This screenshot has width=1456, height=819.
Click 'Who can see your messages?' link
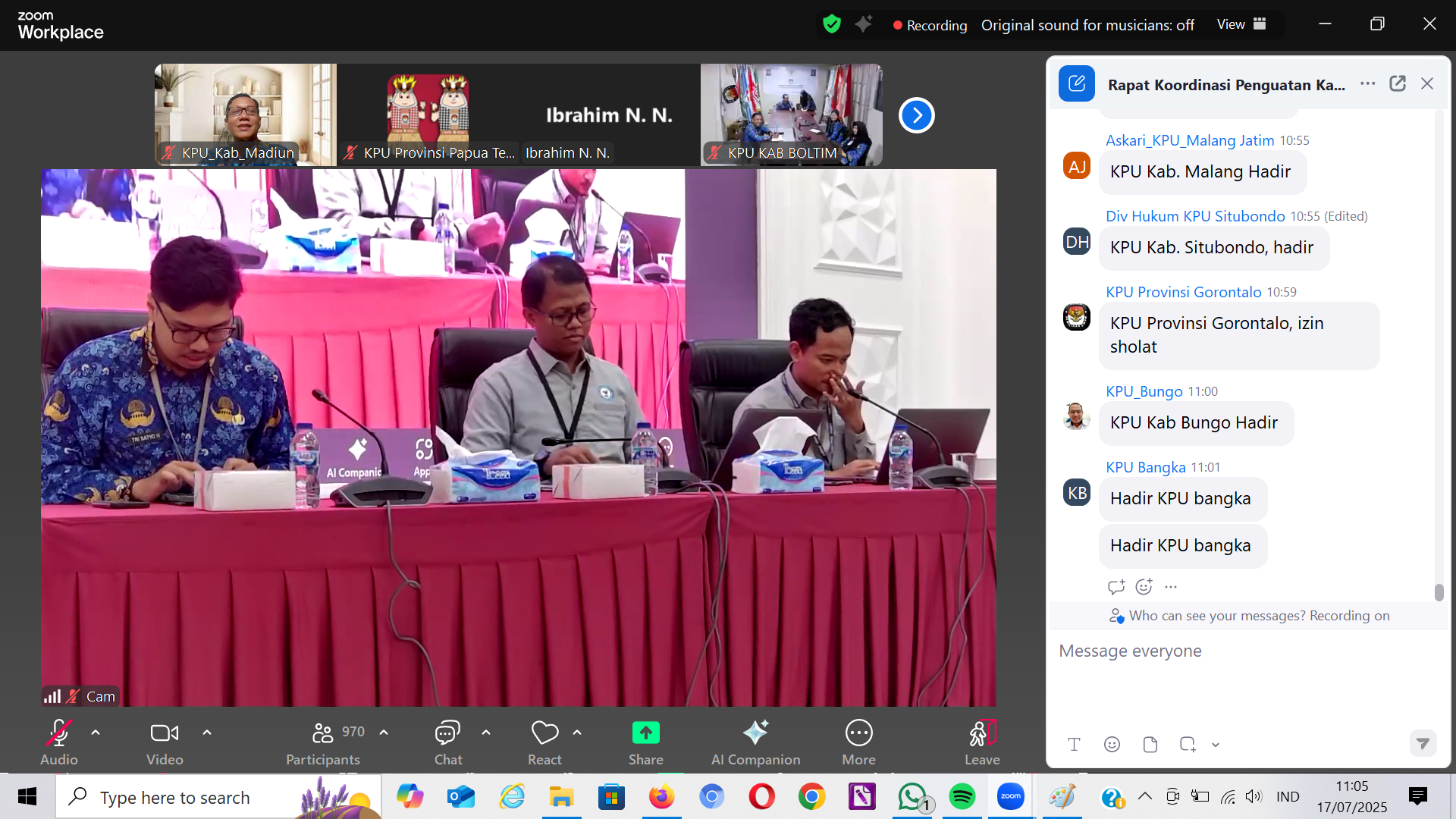(1217, 616)
